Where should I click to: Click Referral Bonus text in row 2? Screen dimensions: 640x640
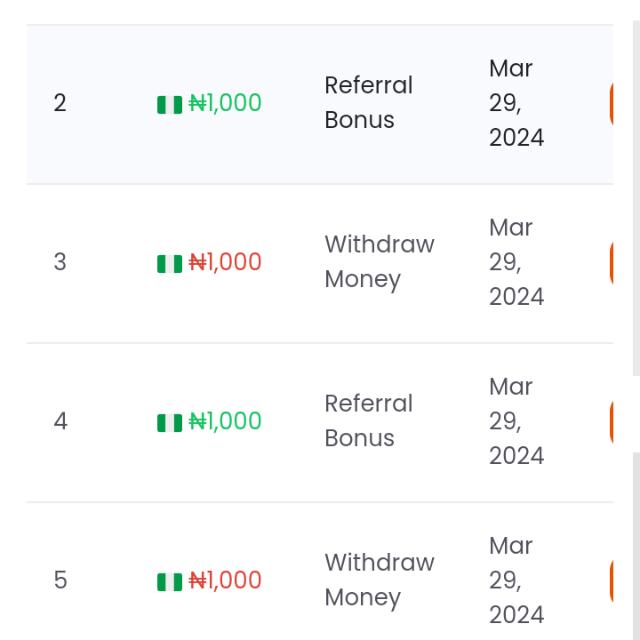369,102
